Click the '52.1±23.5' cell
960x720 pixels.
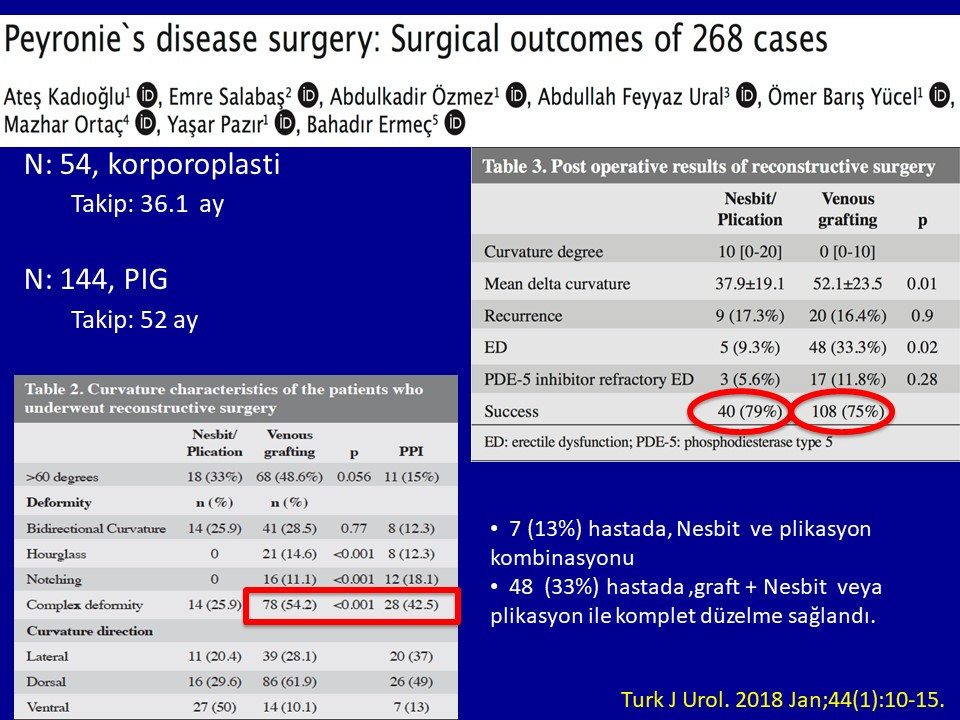(847, 283)
